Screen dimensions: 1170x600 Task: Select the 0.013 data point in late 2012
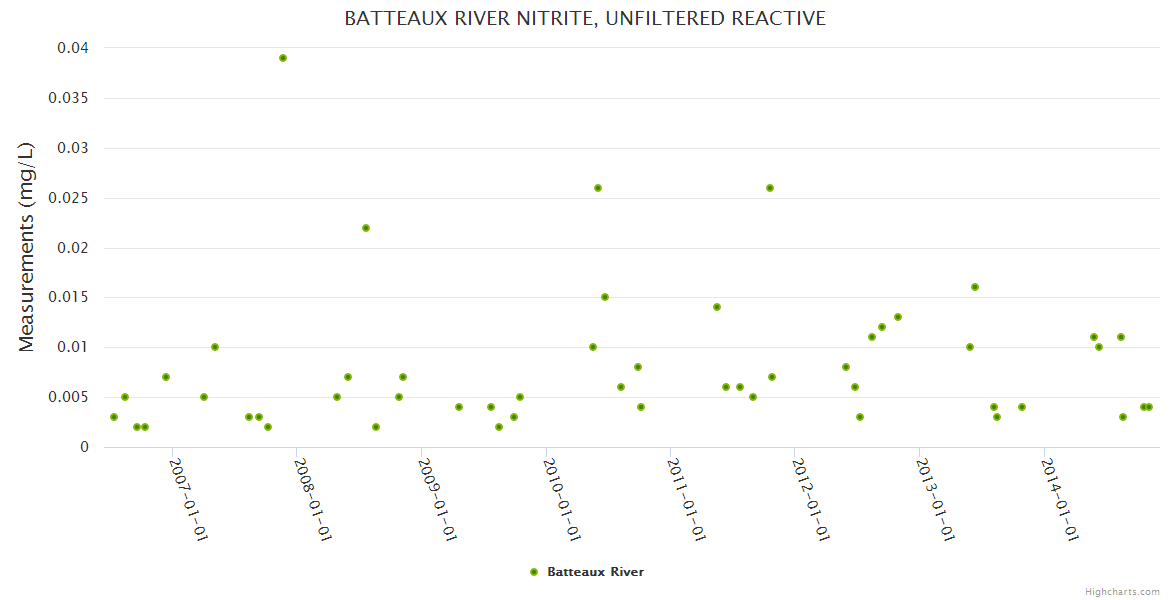(898, 317)
